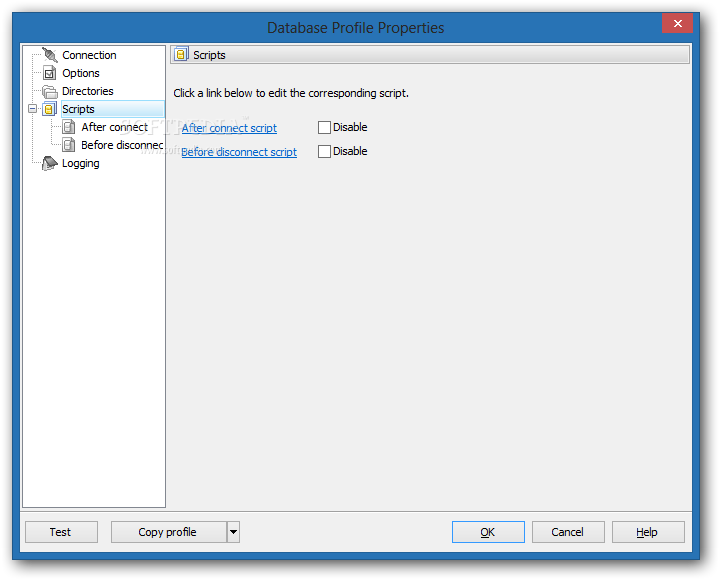The height and width of the screenshot is (580, 720).
Task: Open the Copy profile dropdown arrow
Action: (x=233, y=532)
